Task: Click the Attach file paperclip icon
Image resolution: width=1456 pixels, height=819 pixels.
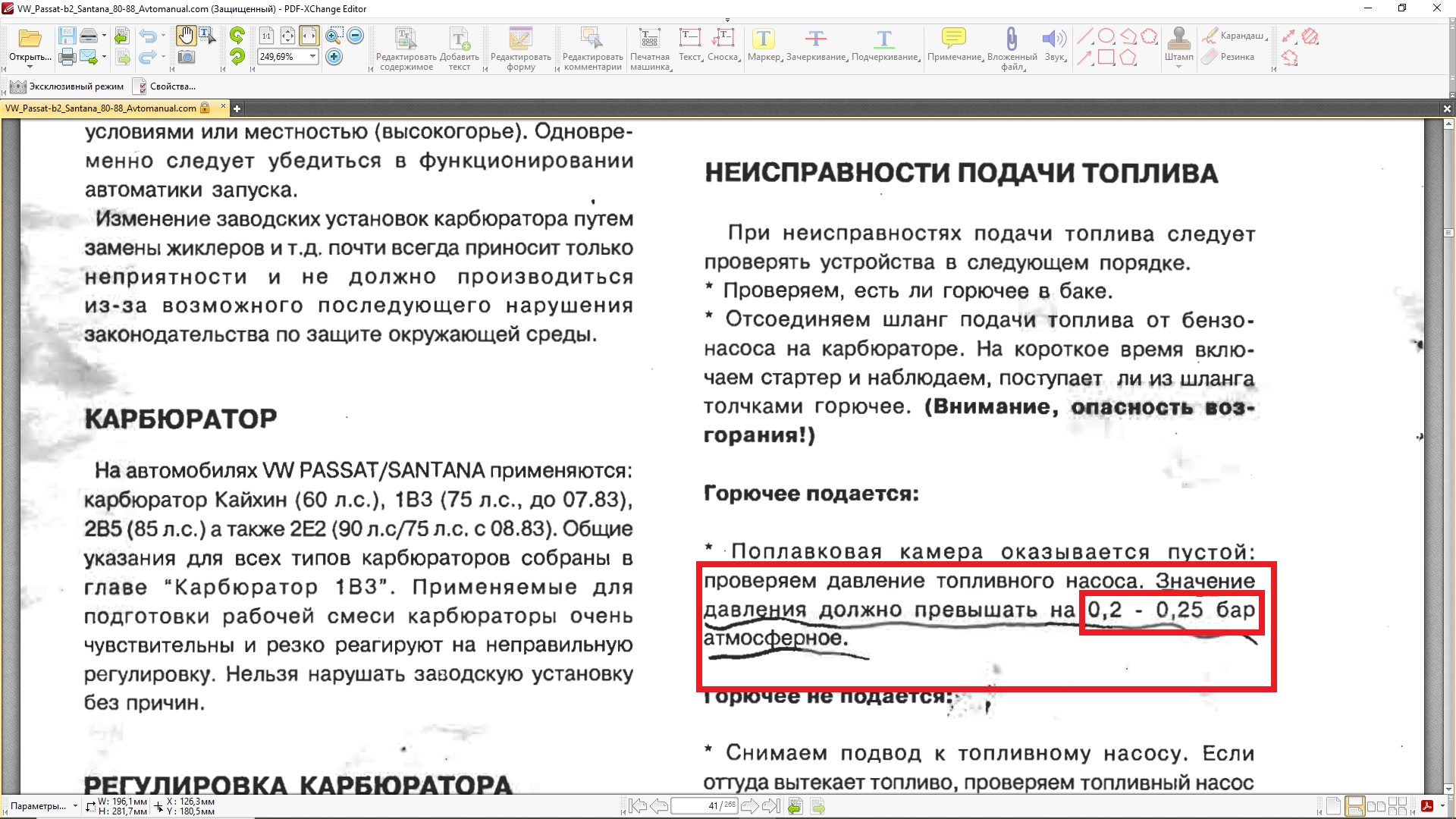Action: tap(1012, 39)
